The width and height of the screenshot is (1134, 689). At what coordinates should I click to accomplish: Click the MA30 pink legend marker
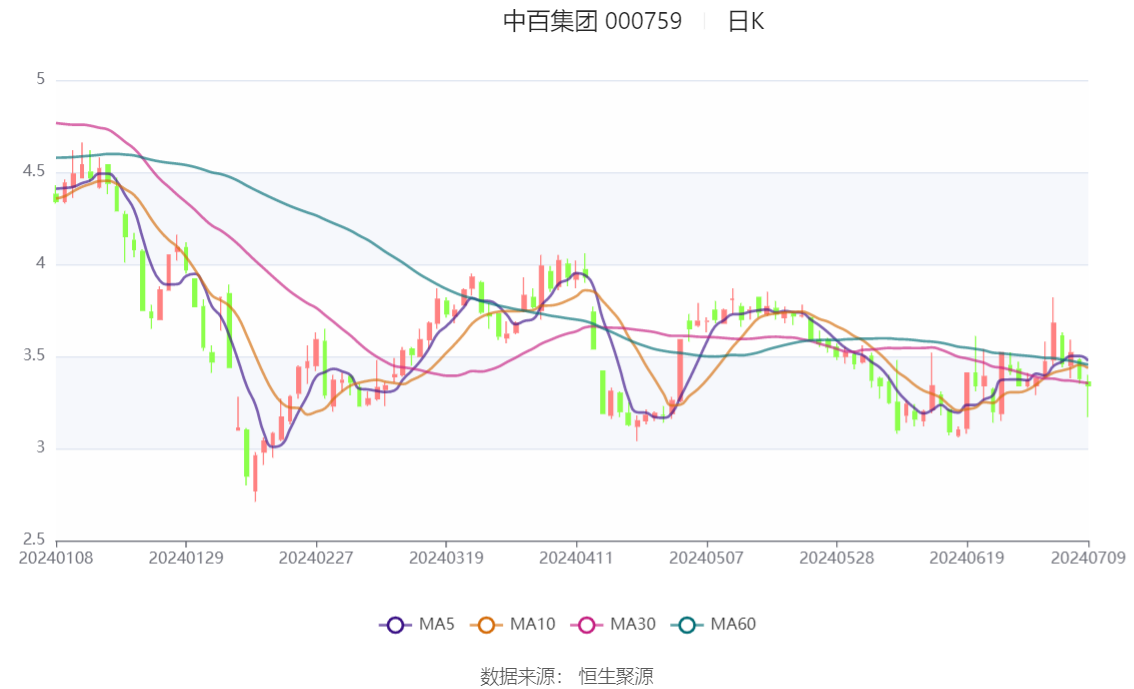587,625
